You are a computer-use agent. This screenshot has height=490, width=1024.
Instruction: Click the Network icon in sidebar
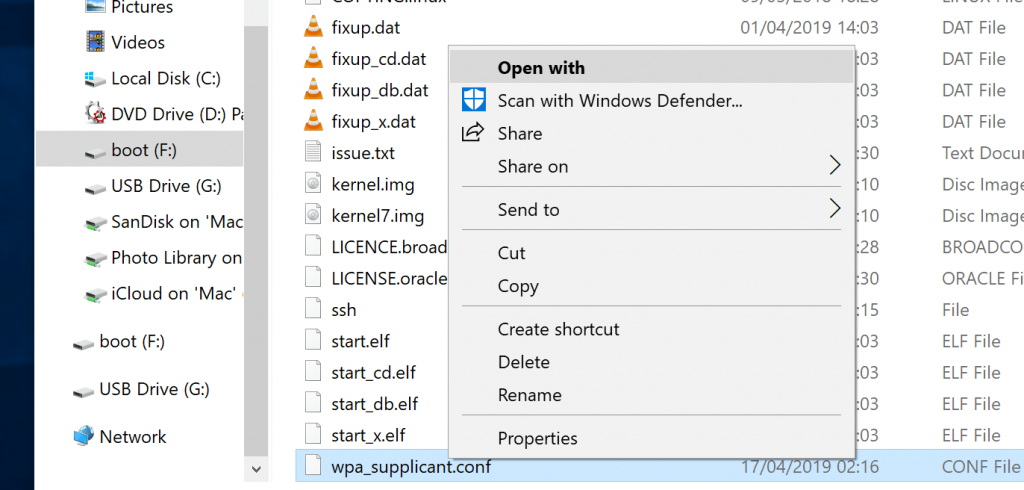84,437
